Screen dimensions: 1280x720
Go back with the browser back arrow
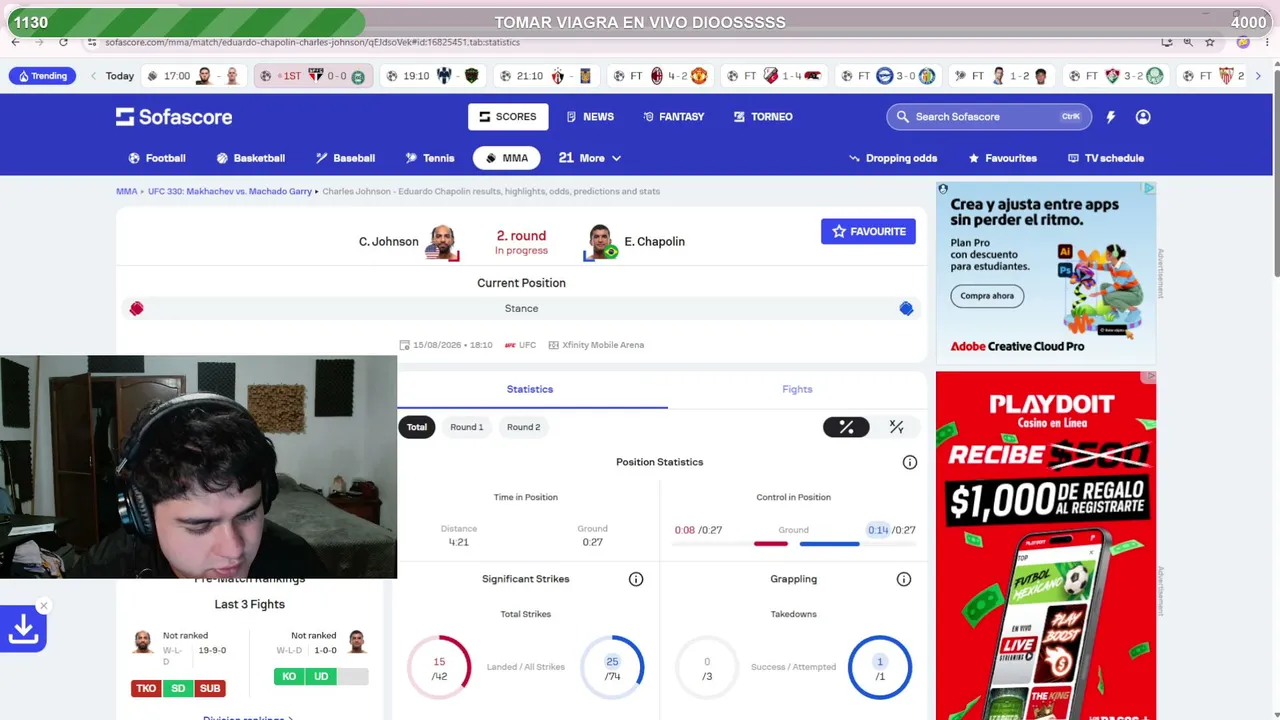coord(15,42)
